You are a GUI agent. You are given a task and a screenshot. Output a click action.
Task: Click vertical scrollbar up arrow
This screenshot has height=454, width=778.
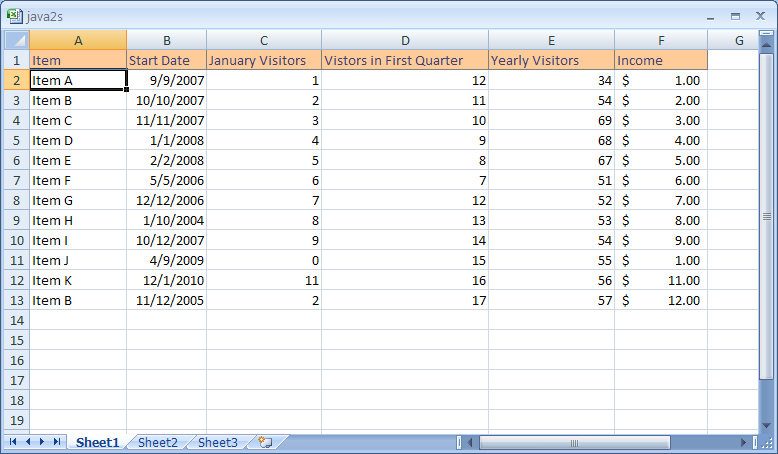[767, 46]
